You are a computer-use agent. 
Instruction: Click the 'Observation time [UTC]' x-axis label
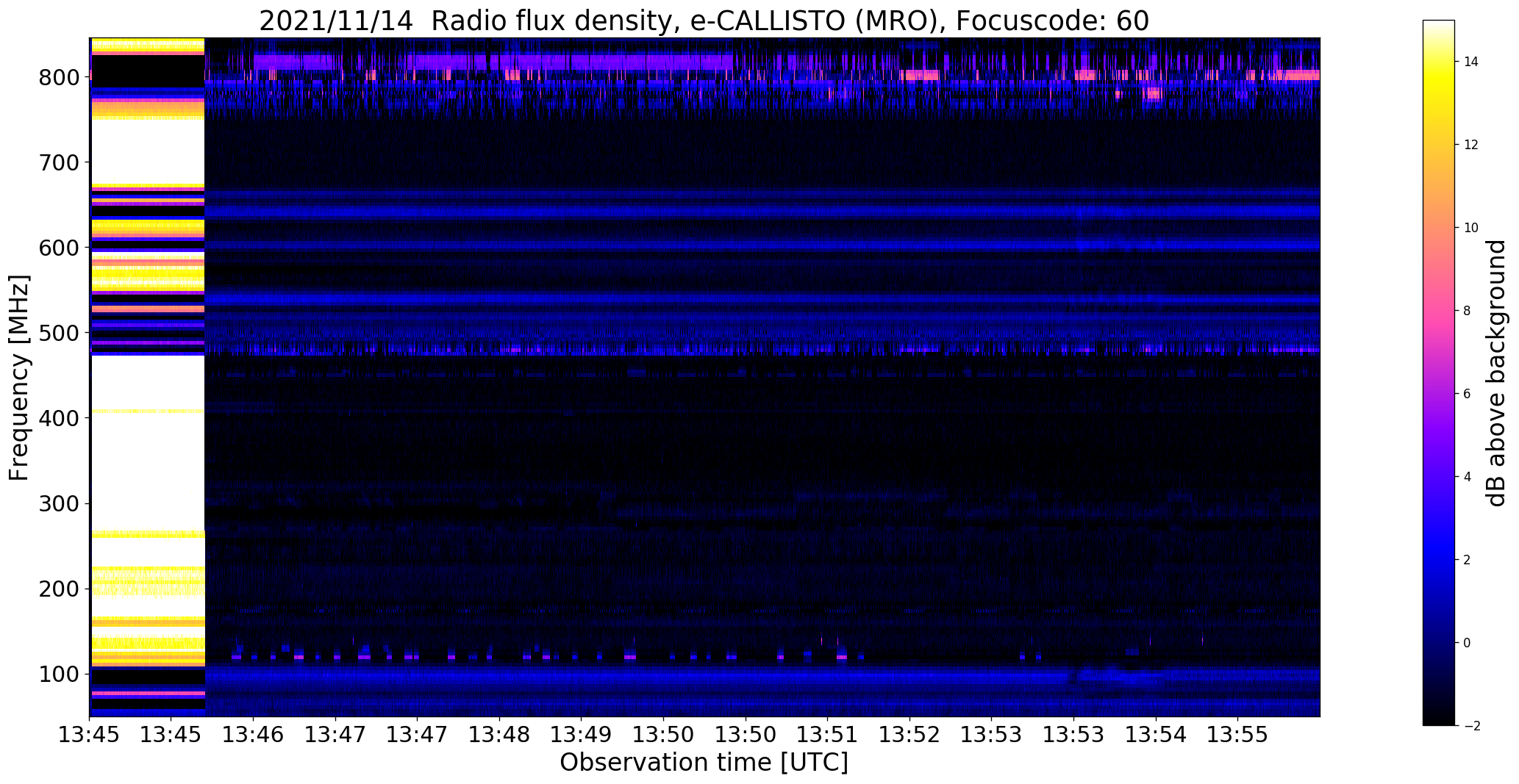(x=704, y=763)
